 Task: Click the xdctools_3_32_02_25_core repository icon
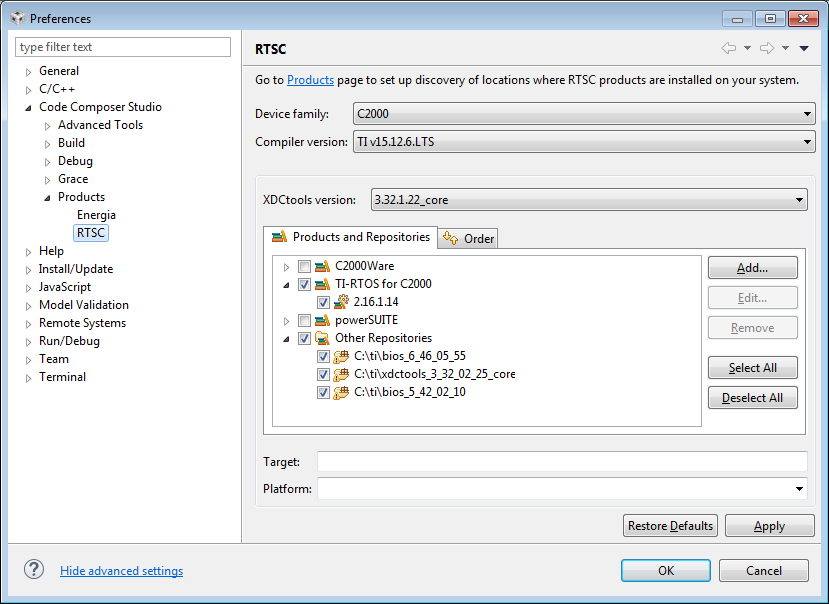coord(341,374)
